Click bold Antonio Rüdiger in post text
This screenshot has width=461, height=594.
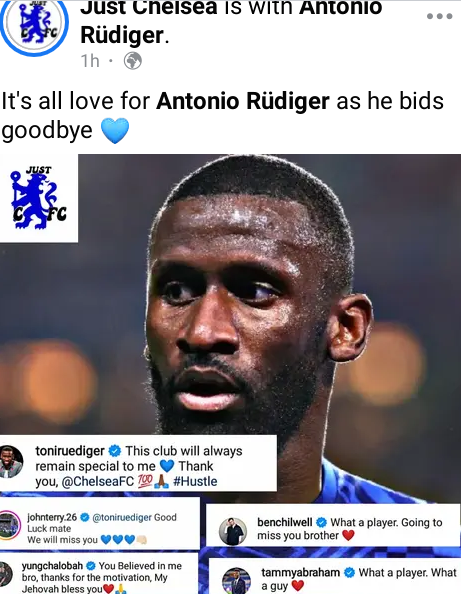243,101
